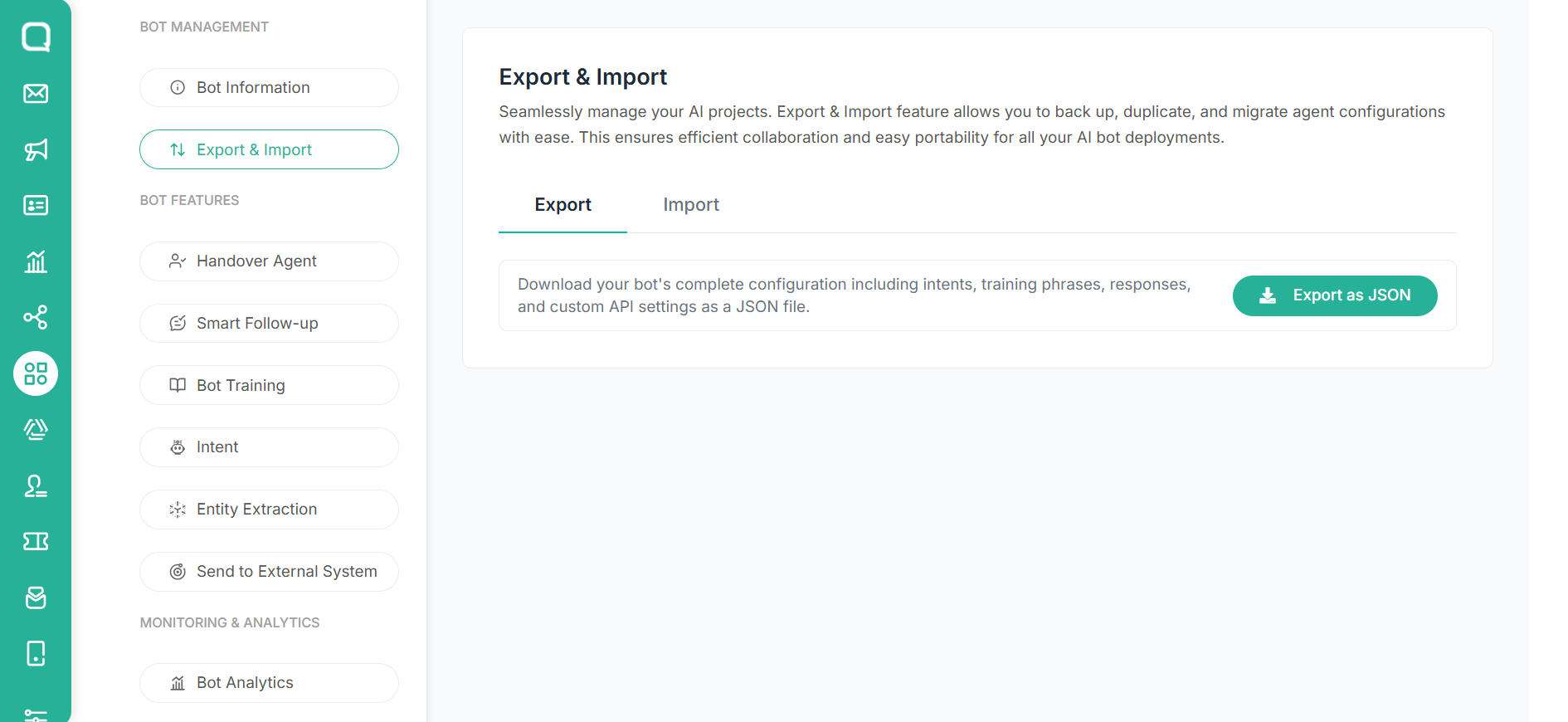Click the Export as JSON button
This screenshot has height=722, width=1568.
coord(1335,295)
